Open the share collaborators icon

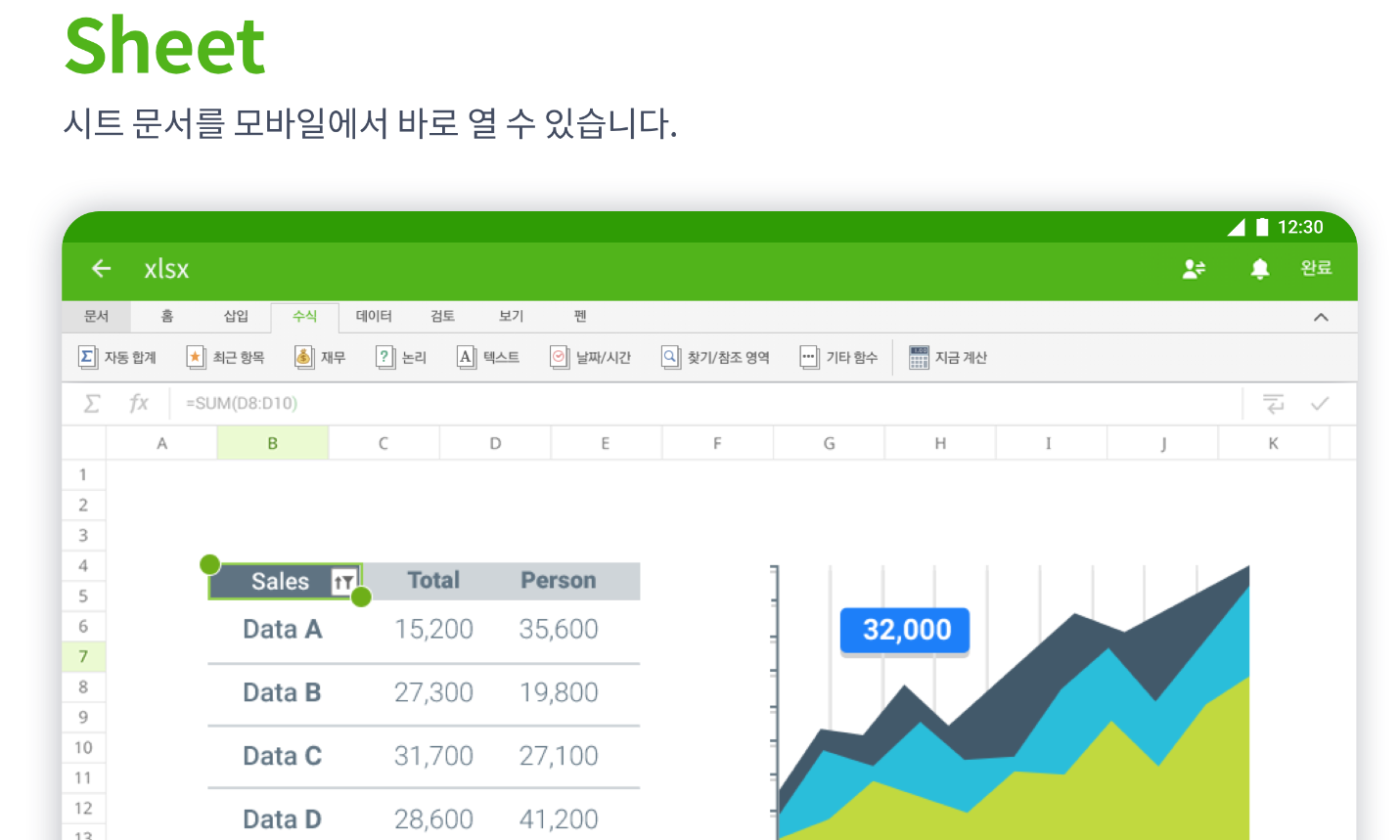coord(1194,268)
